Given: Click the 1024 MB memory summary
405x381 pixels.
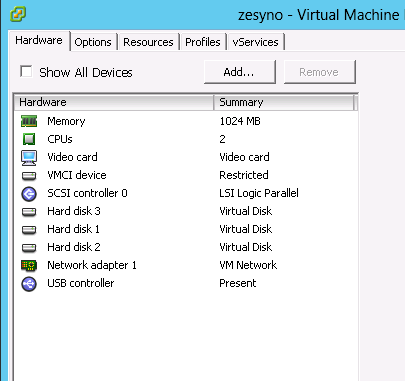Looking at the screenshot, I should point(240,121).
